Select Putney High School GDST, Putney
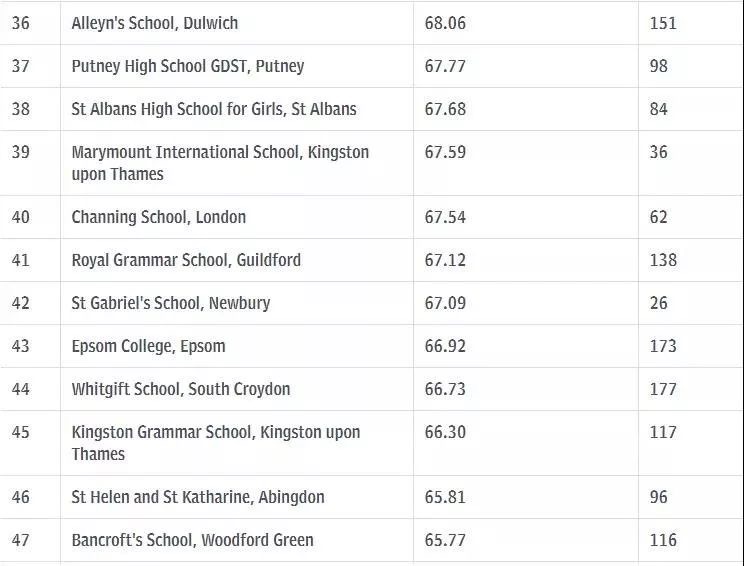This screenshot has height=566, width=744. click(188, 66)
